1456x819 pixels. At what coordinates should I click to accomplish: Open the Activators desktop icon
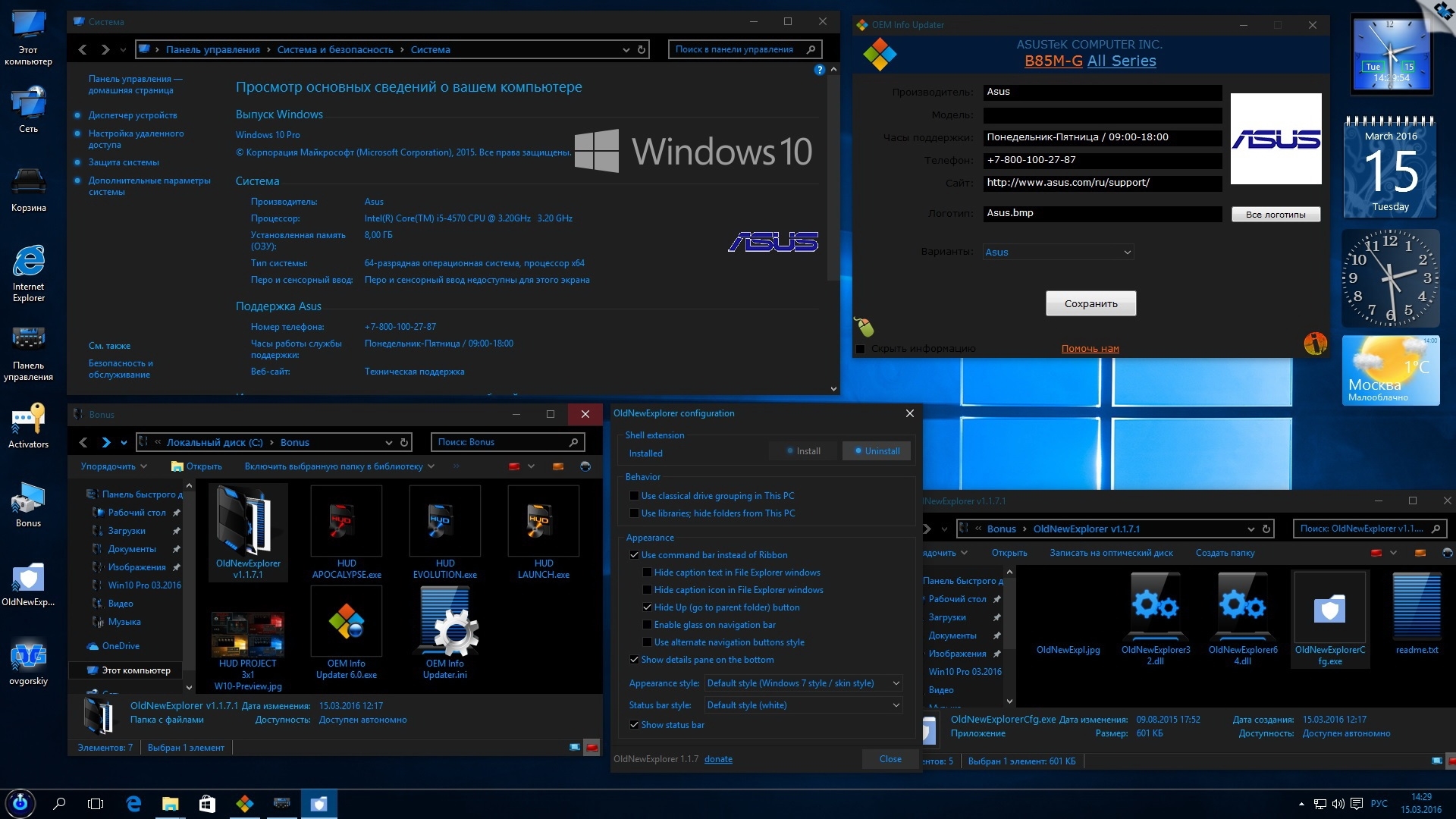pos(28,426)
